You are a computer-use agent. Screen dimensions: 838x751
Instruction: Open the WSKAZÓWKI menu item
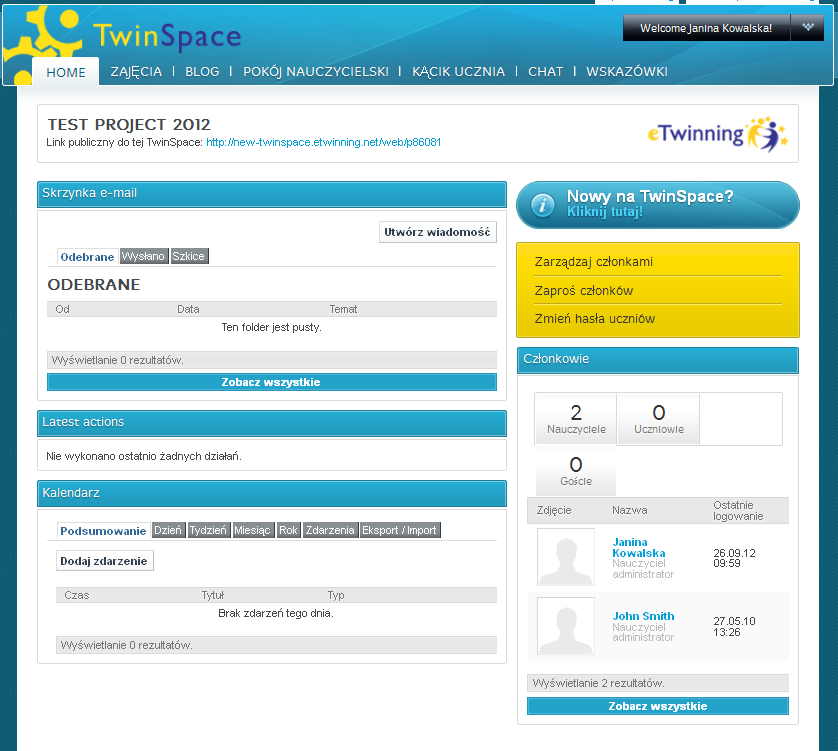pos(627,72)
